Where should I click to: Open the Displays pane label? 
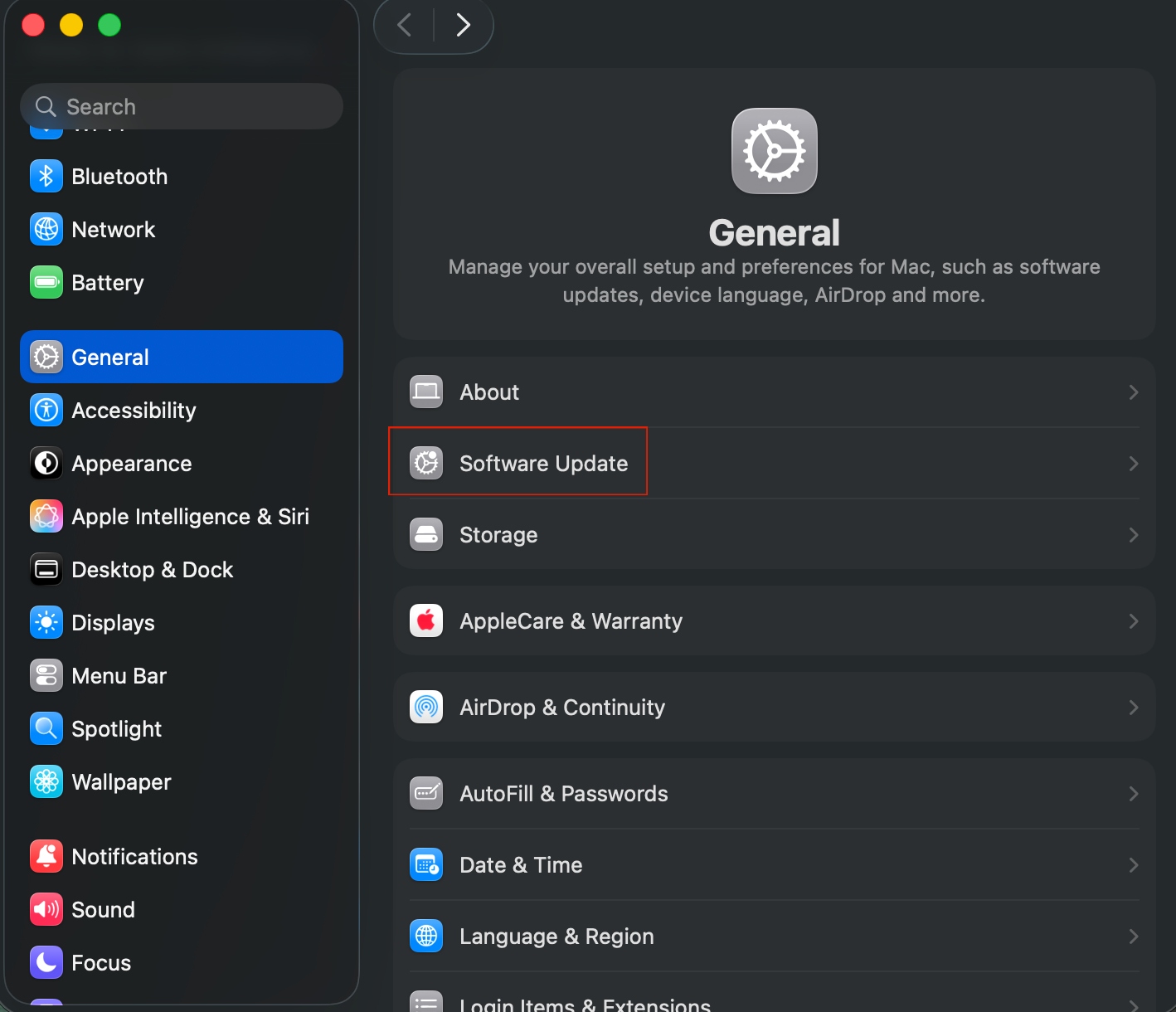pos(113,623)
